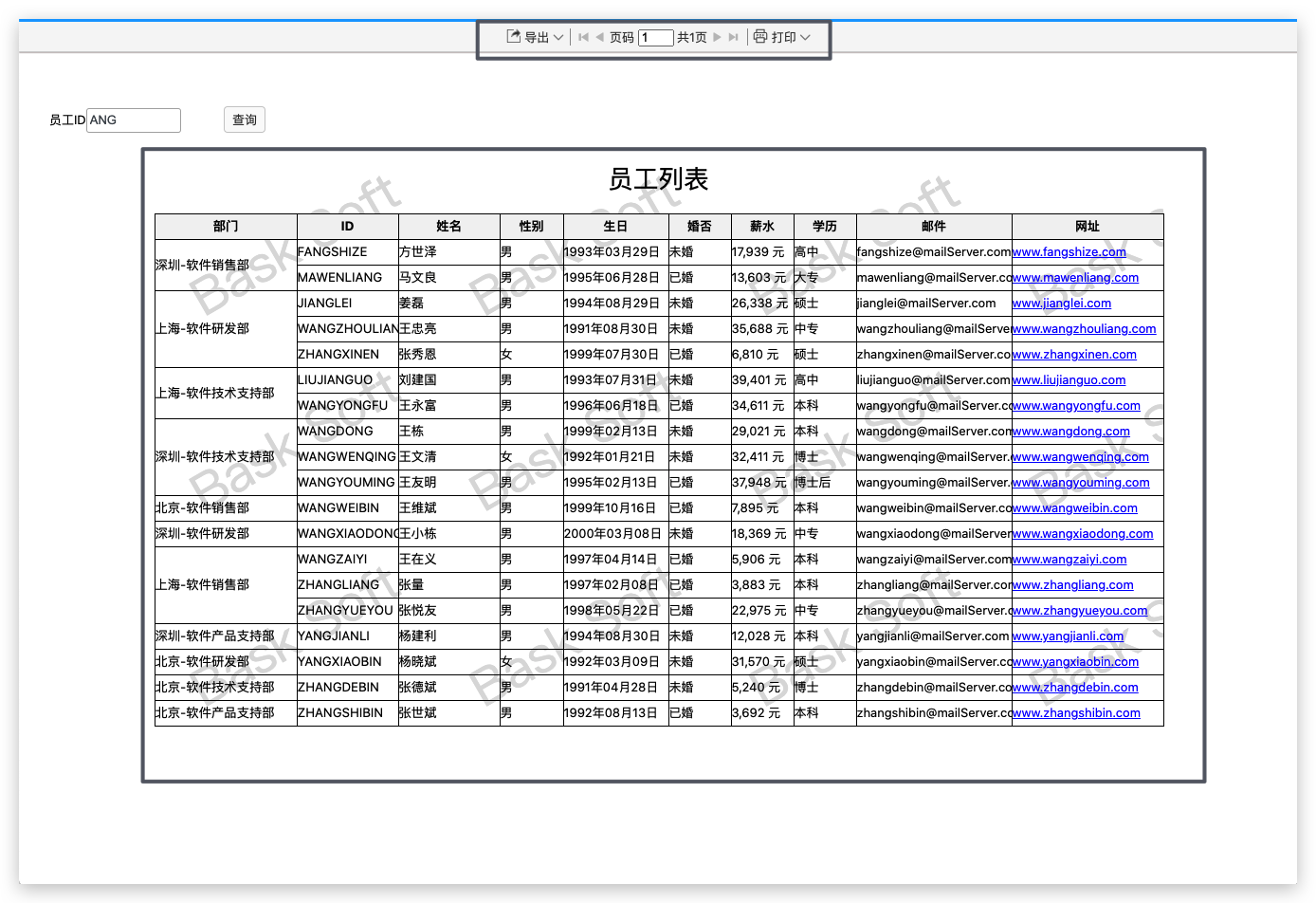This screenshot has width=1316, height=903.
Task: Open the www.liujianguo.com link
Action: (1069, 380)
